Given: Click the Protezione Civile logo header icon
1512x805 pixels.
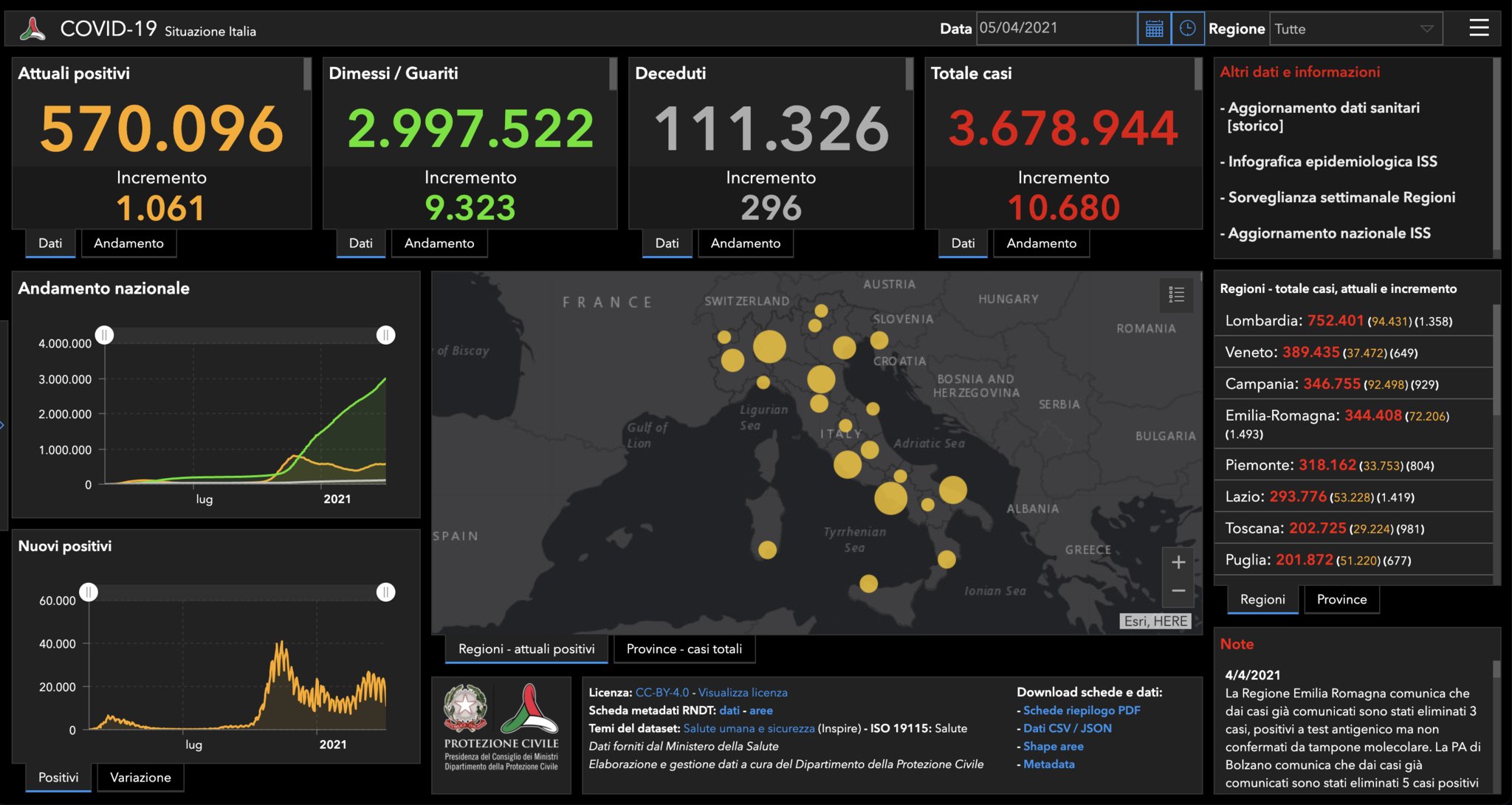Looking at the screenshot, I should click(32, 29).
